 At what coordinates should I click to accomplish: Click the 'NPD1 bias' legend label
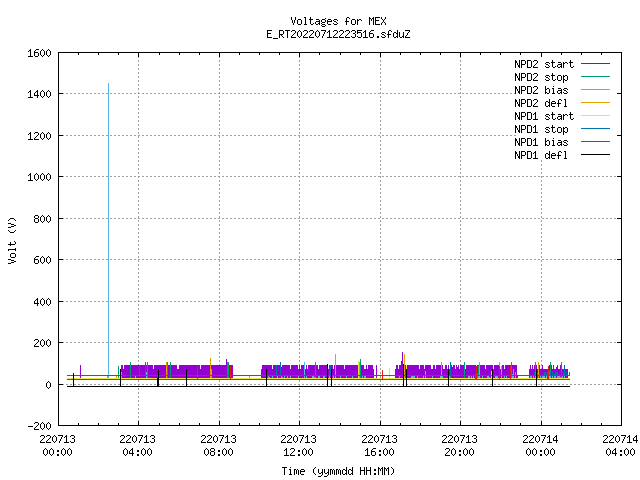pos(541,142)
